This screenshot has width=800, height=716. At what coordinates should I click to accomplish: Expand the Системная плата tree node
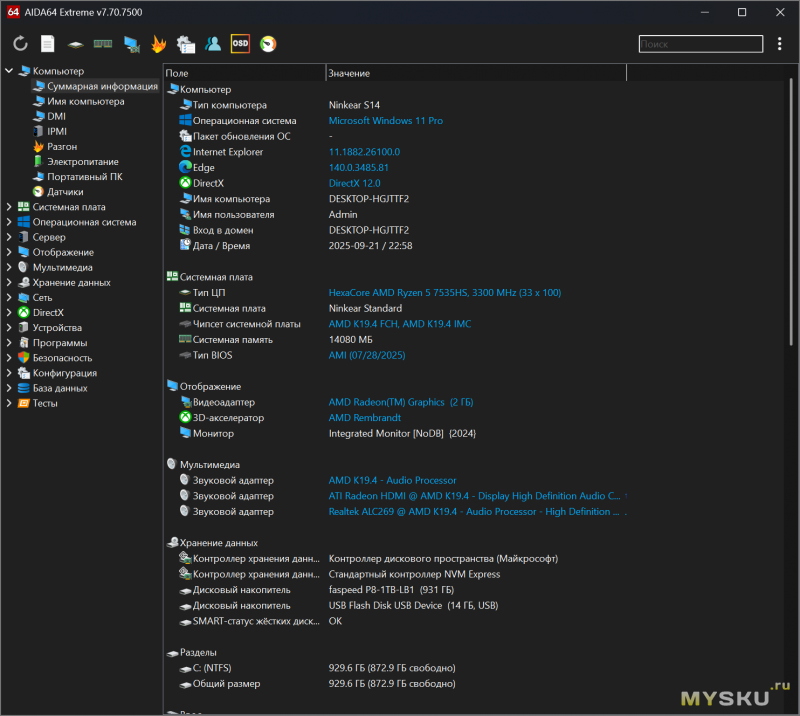click(9, 207)
